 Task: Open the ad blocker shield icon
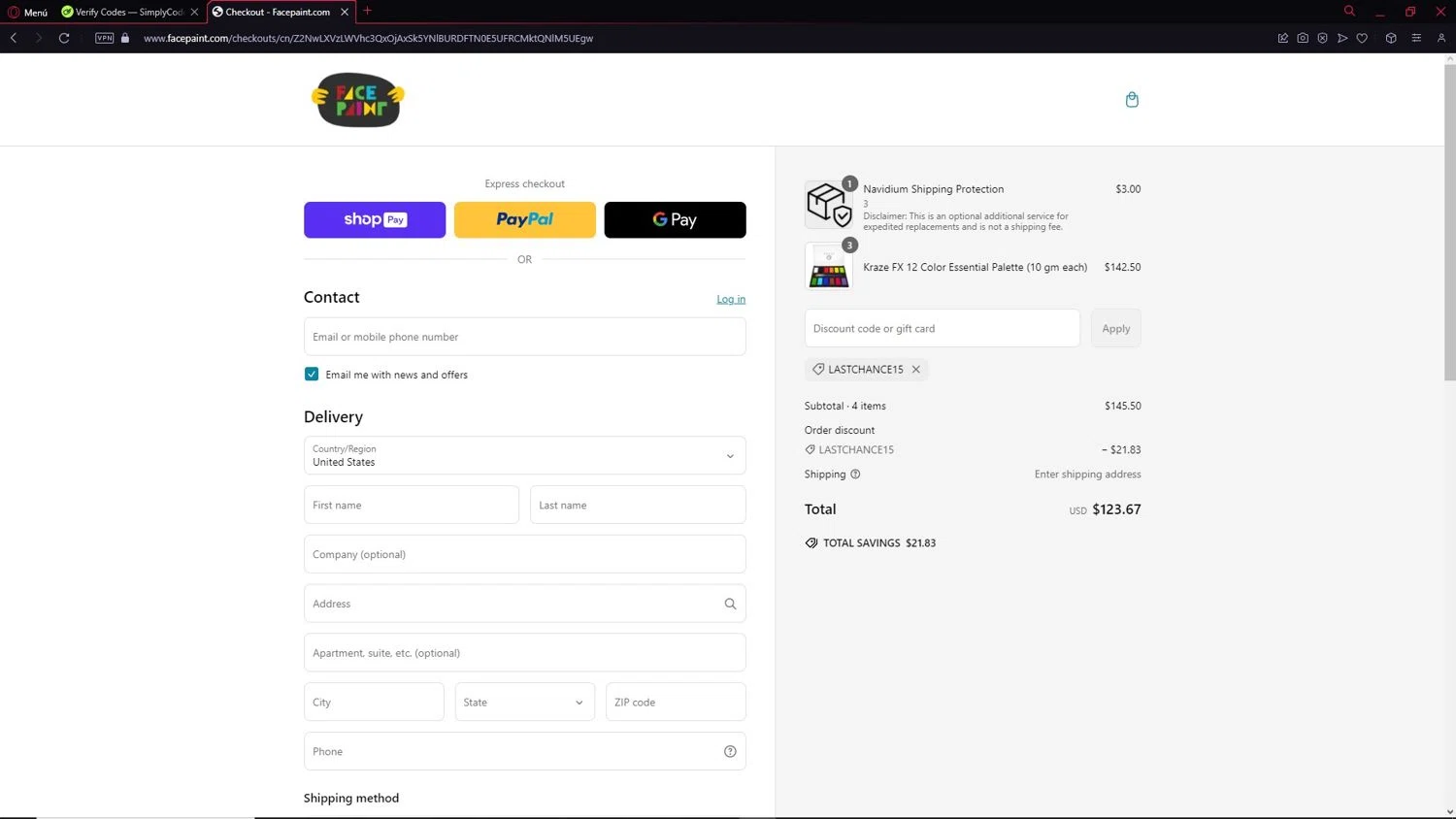[x=1322, y=38]
